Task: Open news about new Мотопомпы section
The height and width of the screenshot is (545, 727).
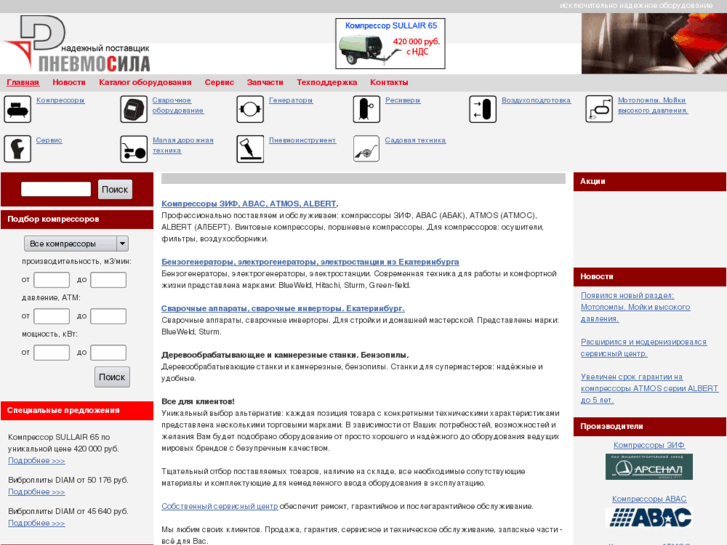Action: coord(635,307)
